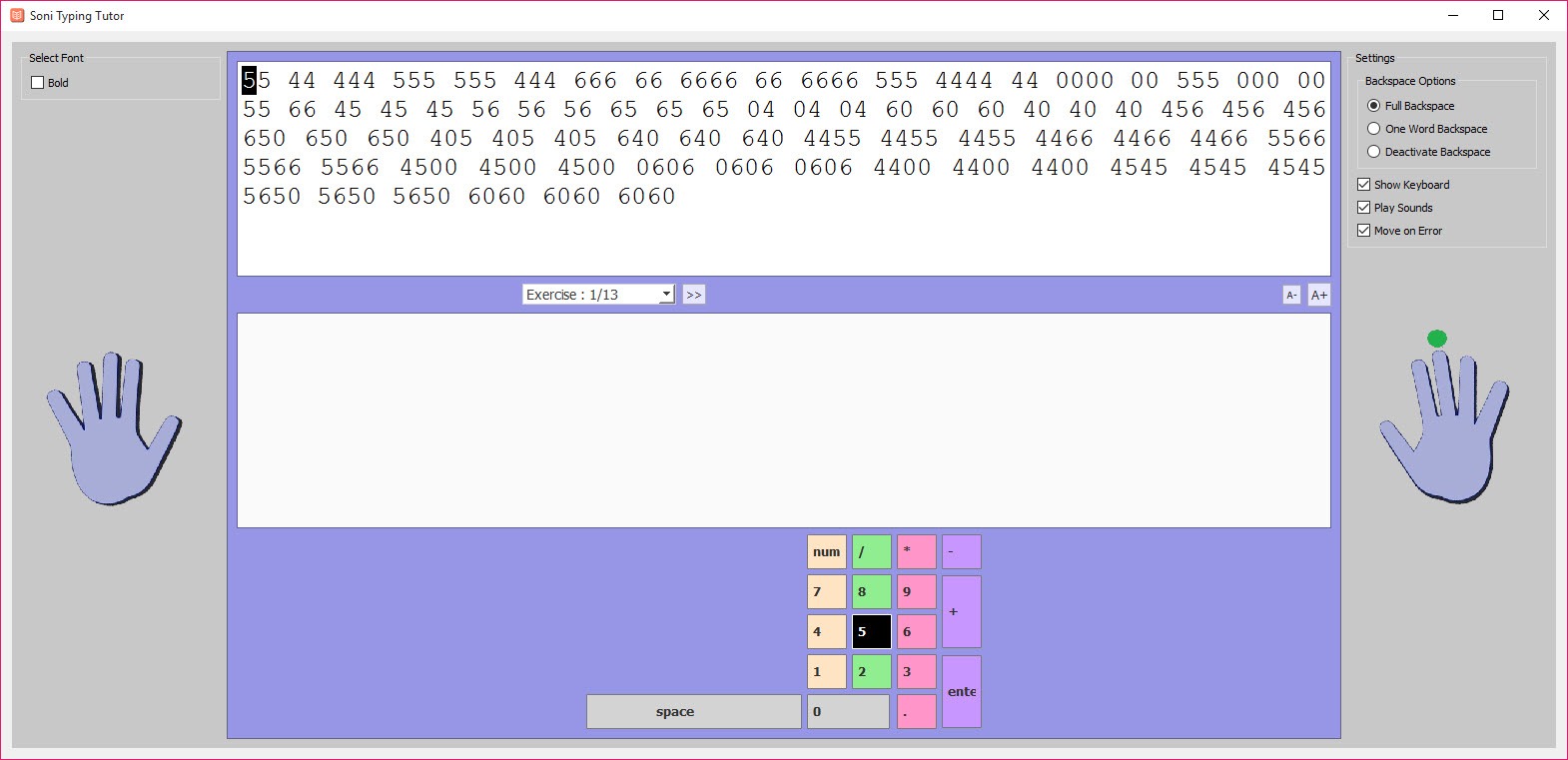Click the right hand illustration
Viewport: 1568px width, 760px height.
(x=1443, y=429)
